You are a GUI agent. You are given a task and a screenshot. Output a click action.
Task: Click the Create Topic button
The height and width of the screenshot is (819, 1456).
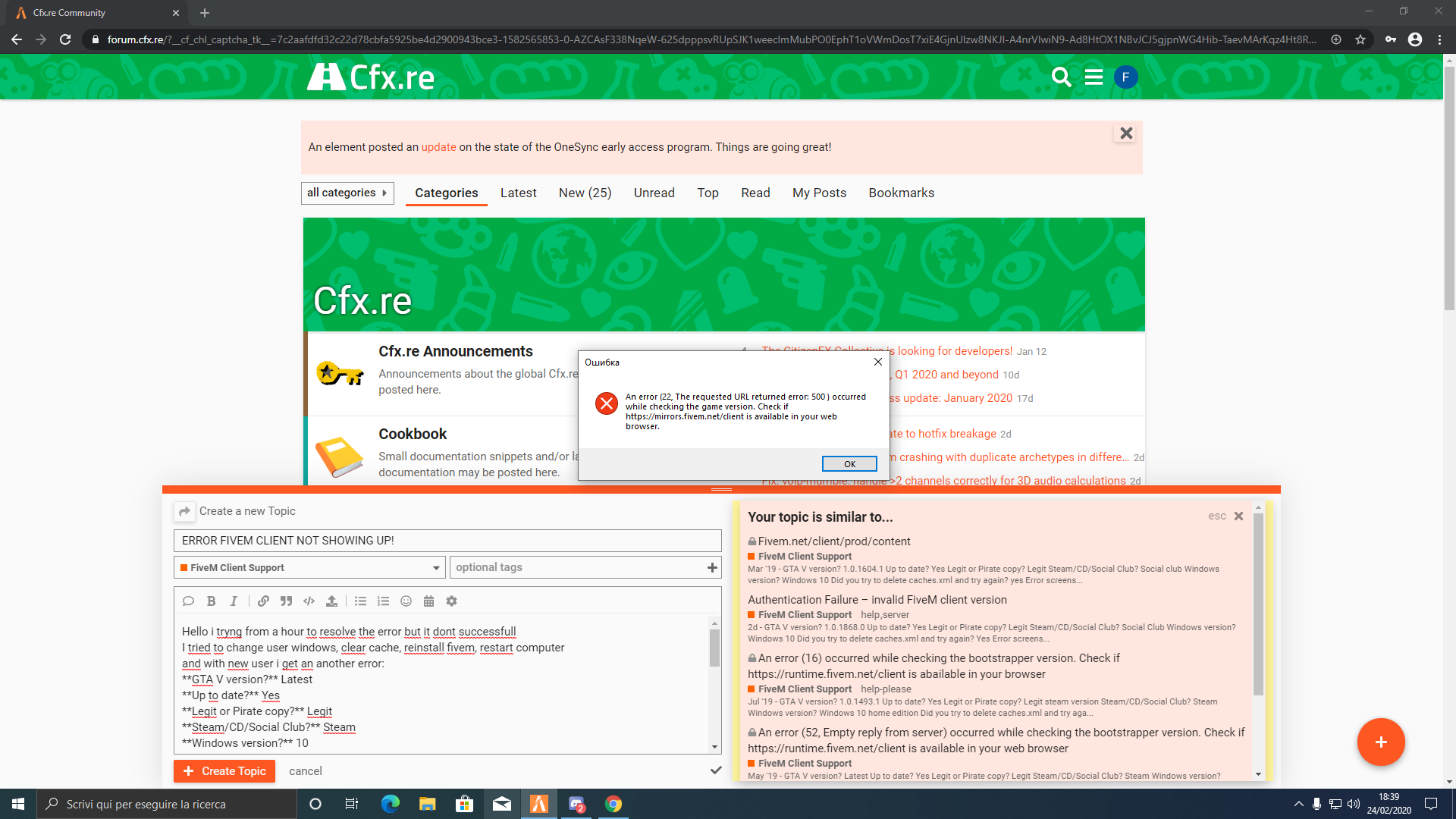(224, 771)
